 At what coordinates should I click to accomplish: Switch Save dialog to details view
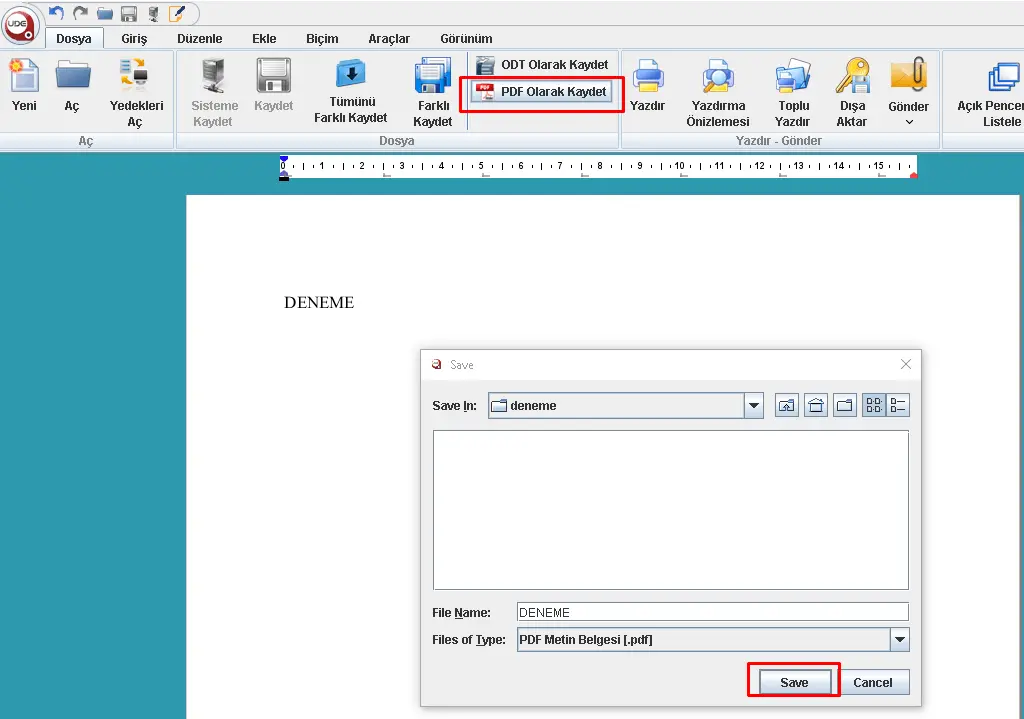tap(898, 406)
